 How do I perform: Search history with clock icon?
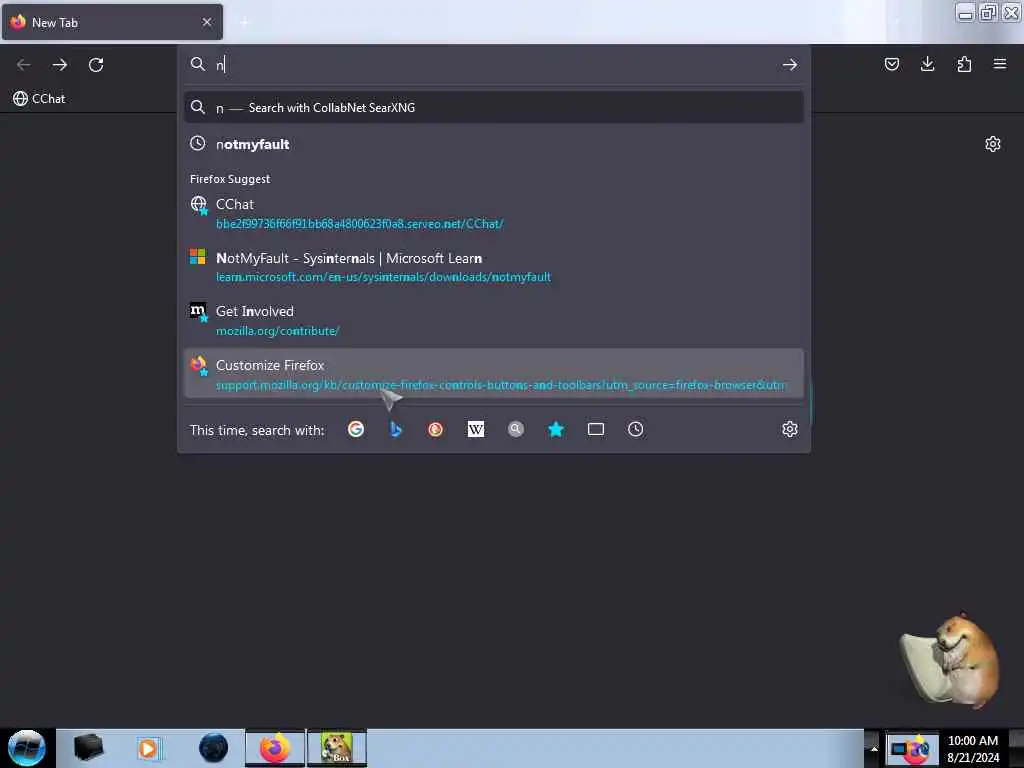coord(635,429)
